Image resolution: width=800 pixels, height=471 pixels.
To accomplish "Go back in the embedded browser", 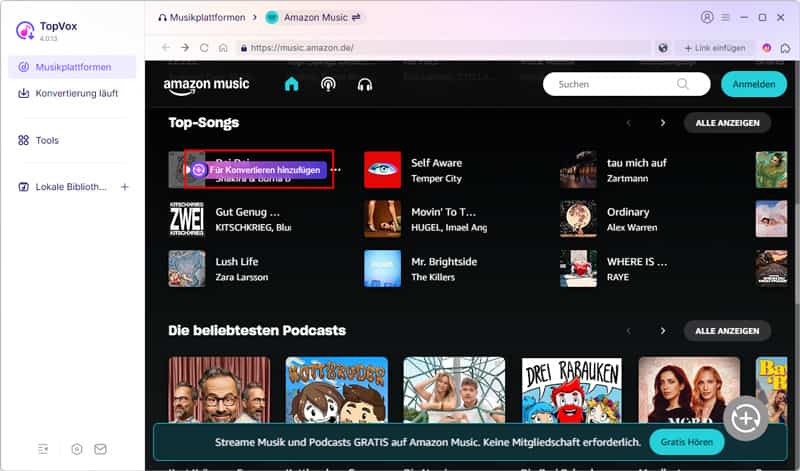I will click(x=166, y=47).
